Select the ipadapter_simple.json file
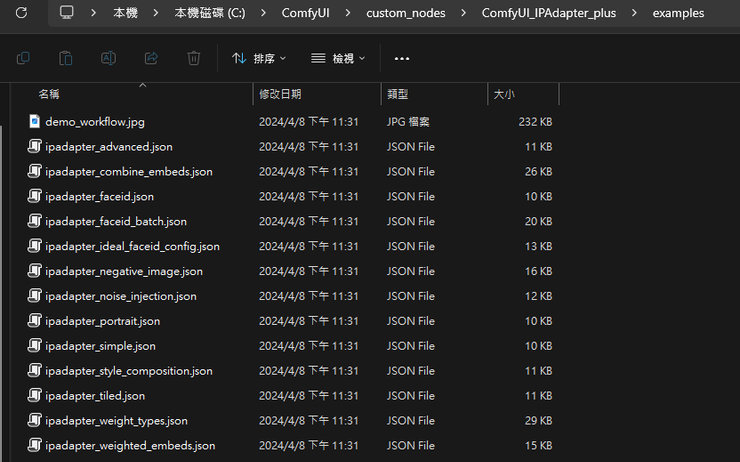740x462 pixels. [100, 346]
